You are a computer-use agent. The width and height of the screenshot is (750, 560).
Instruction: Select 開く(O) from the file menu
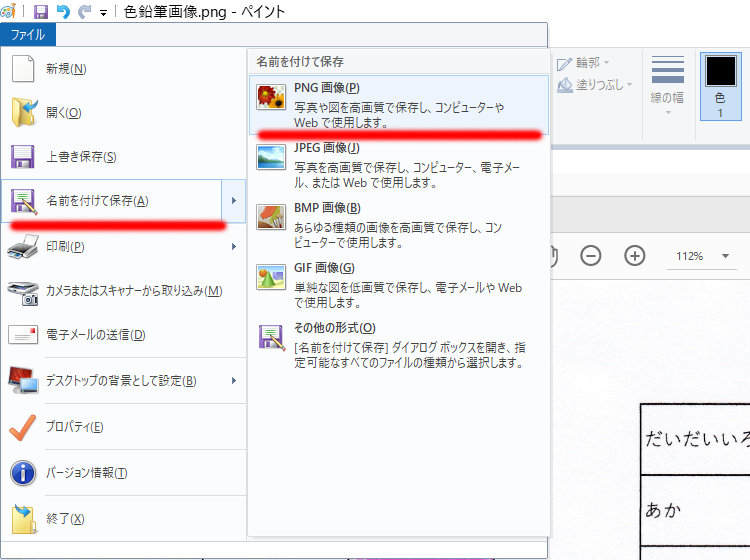(x=123, y=113)
